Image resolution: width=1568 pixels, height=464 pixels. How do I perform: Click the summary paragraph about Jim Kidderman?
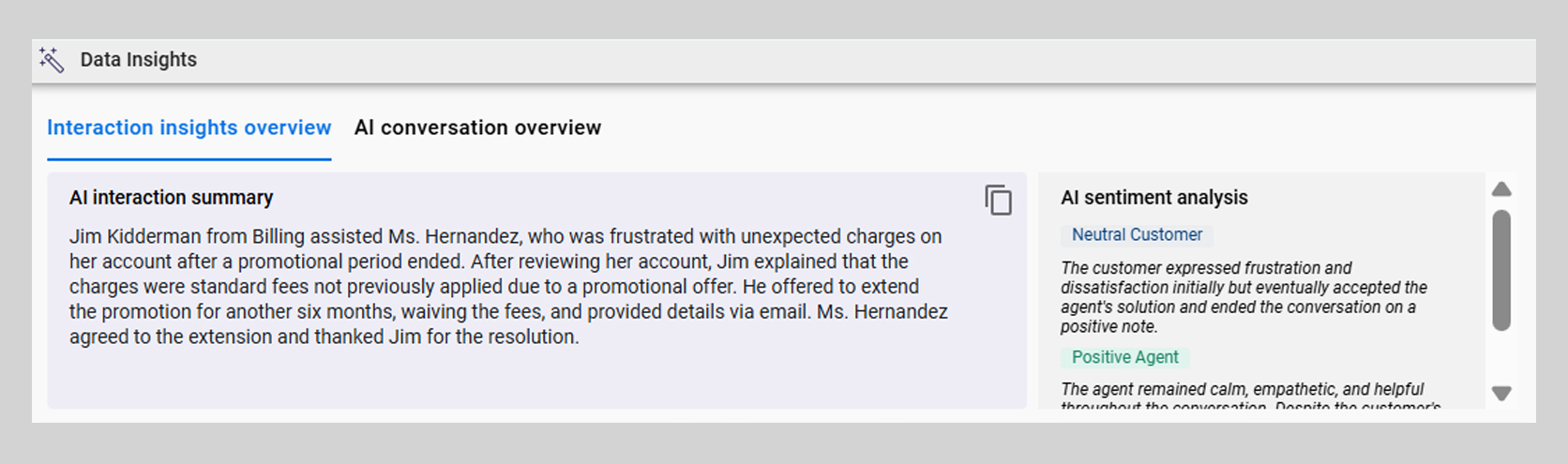[508, 287]
